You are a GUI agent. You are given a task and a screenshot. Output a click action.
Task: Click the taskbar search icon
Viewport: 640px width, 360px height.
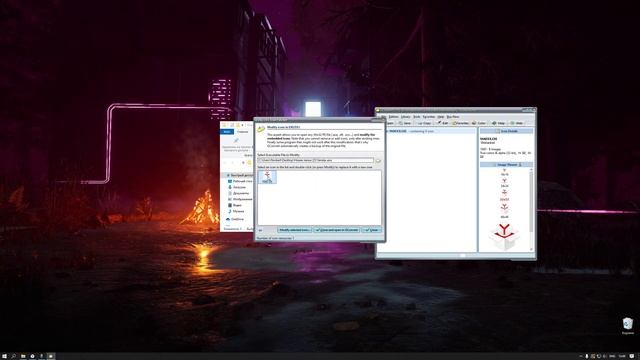click(x=13, y=356)
